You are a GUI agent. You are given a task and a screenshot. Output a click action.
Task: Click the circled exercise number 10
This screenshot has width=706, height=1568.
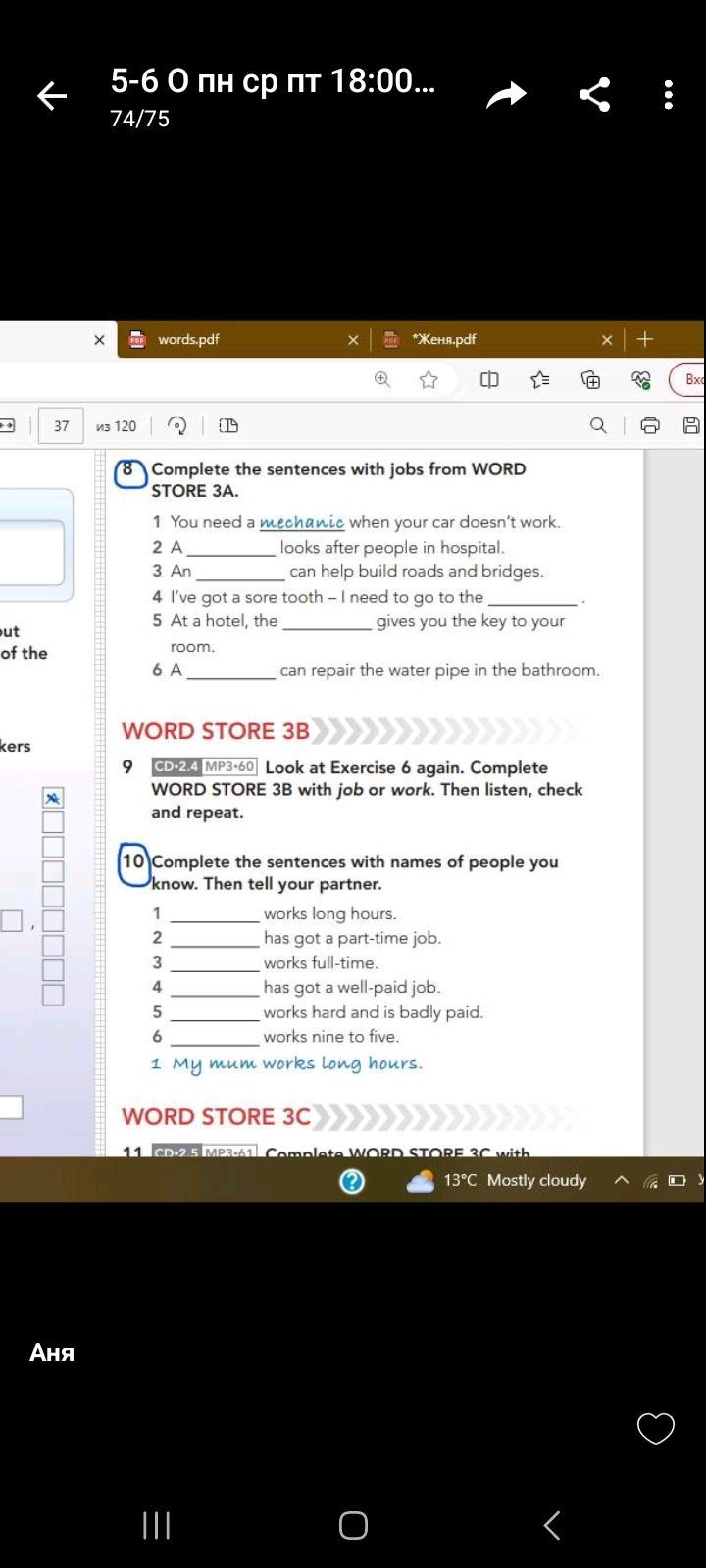[134, 862]
